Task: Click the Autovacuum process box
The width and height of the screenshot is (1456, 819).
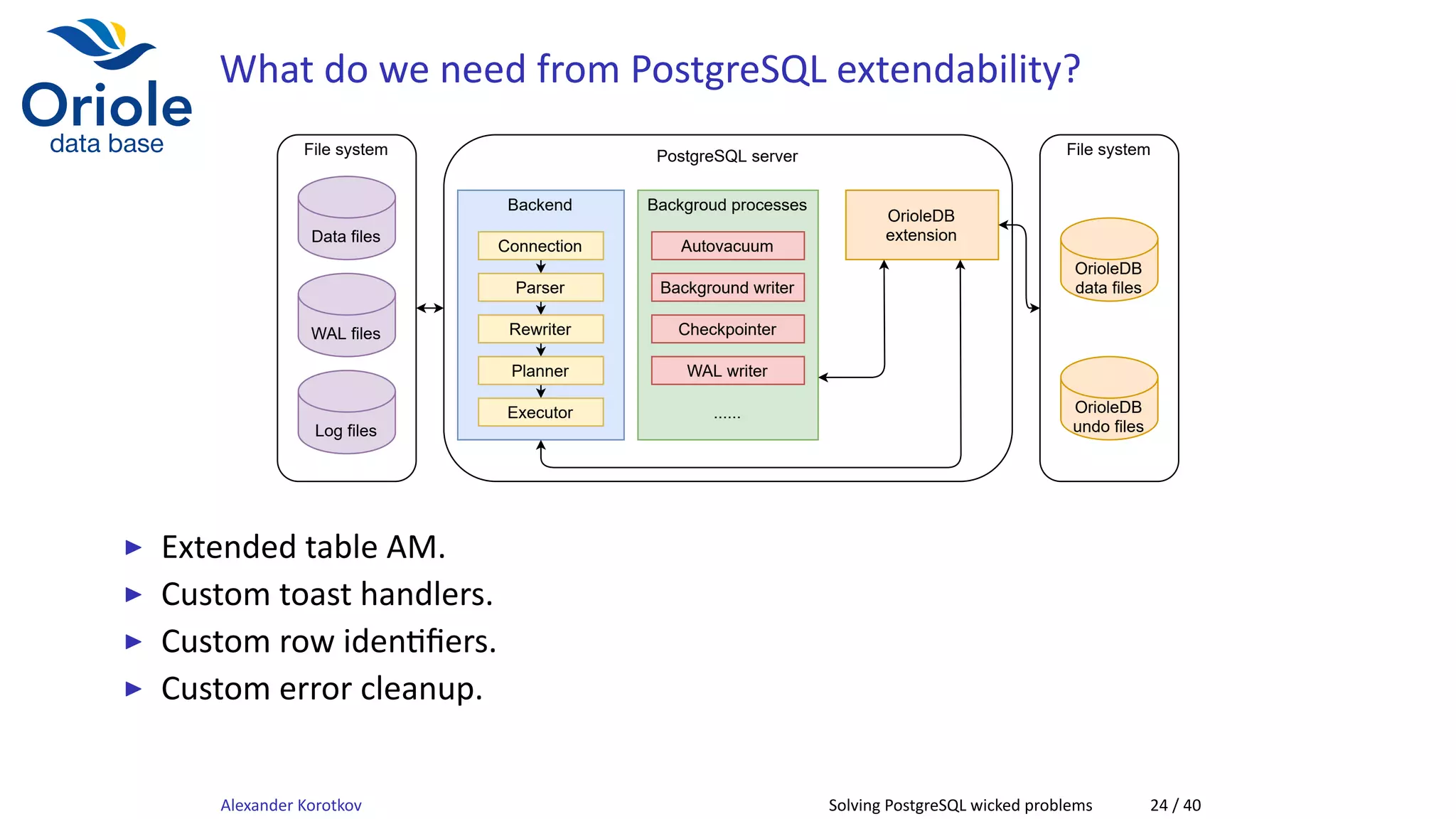Action: (x=727, y=246)
